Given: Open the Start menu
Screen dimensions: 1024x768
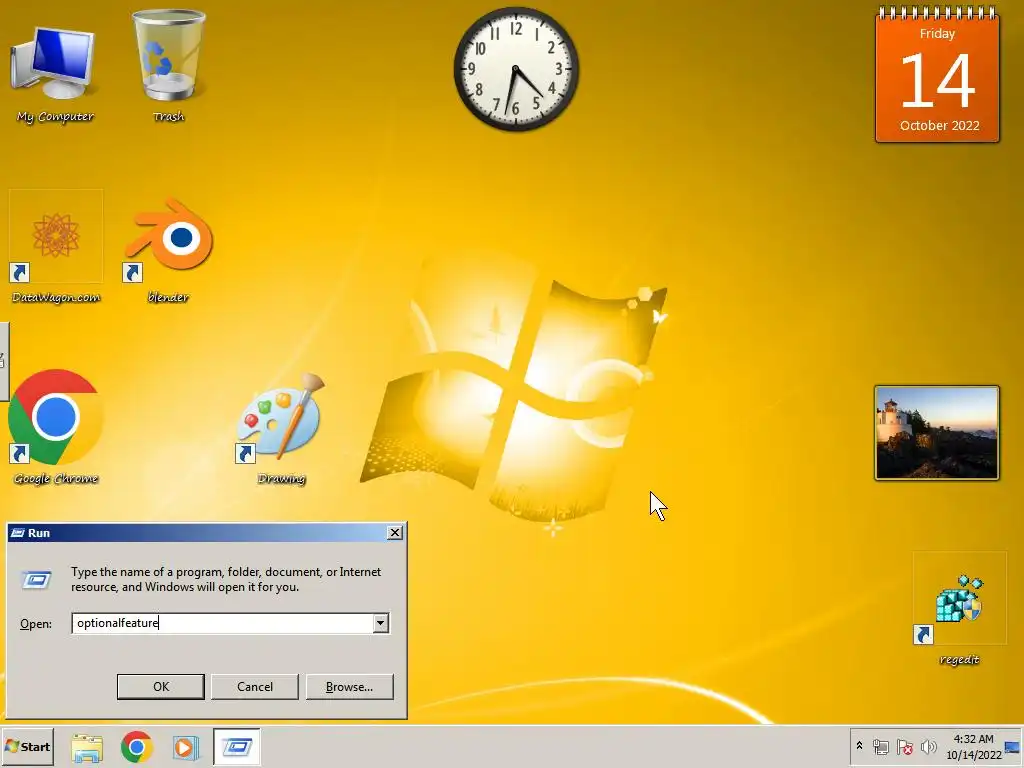Looking at the screenshot, I should tap(27, 746).
